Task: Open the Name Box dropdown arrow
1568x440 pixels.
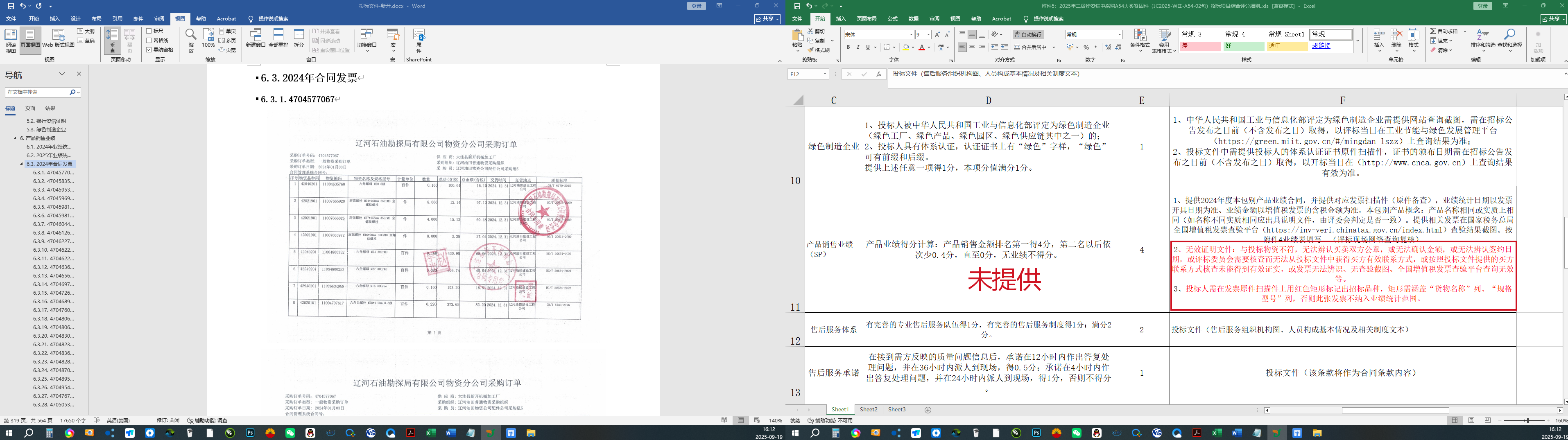Action: 825,74
